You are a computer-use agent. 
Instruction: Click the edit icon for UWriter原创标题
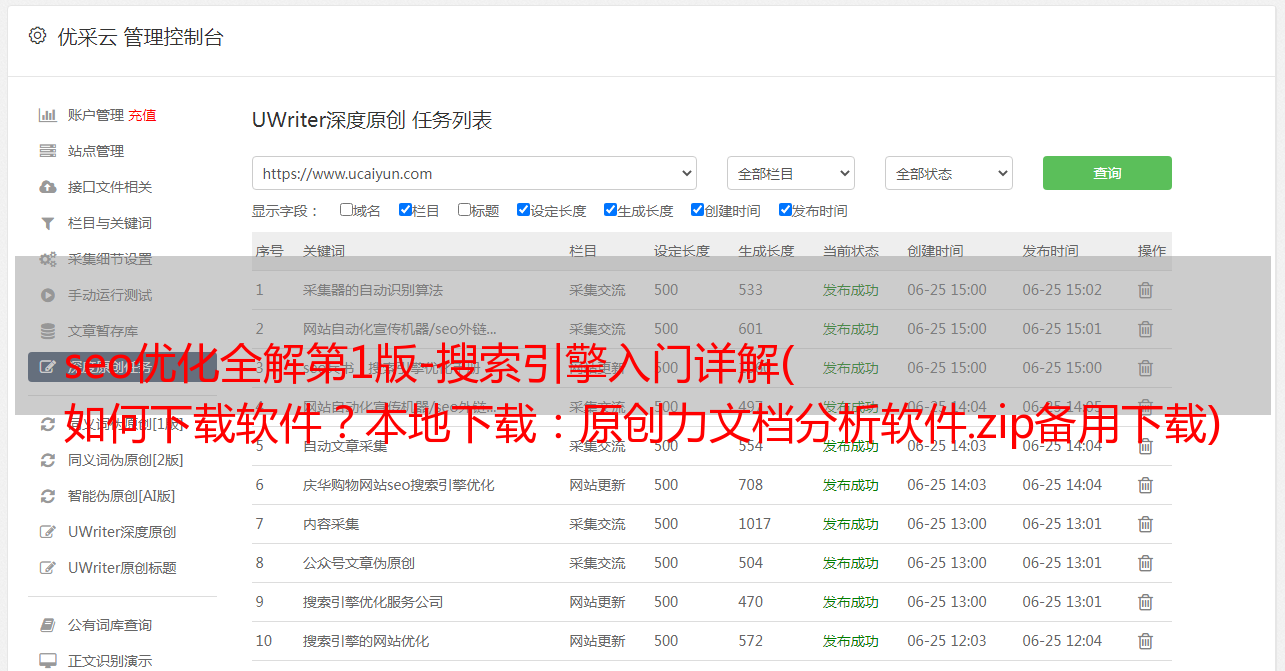(x=47, y=568)
